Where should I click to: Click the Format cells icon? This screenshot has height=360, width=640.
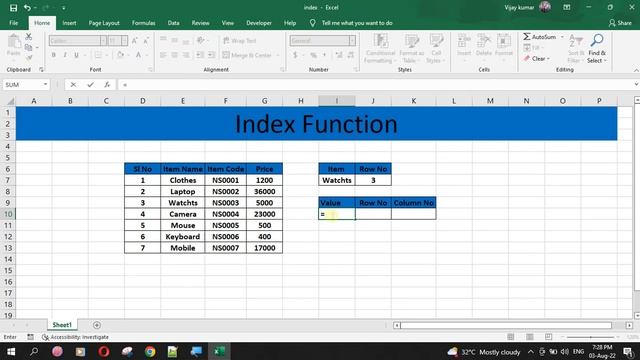(x=504, y=41)
